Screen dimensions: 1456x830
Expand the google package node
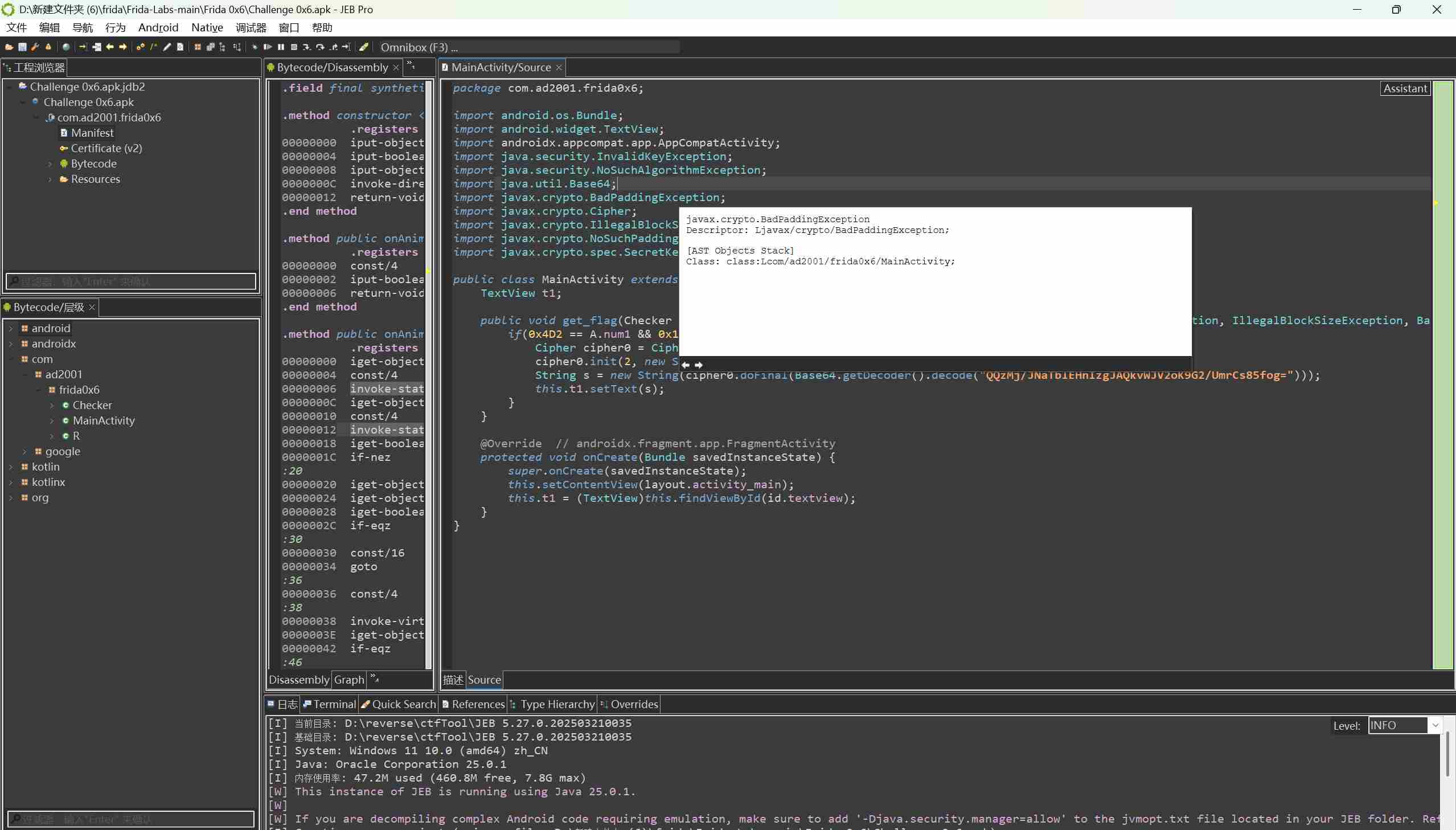[24, 452]
